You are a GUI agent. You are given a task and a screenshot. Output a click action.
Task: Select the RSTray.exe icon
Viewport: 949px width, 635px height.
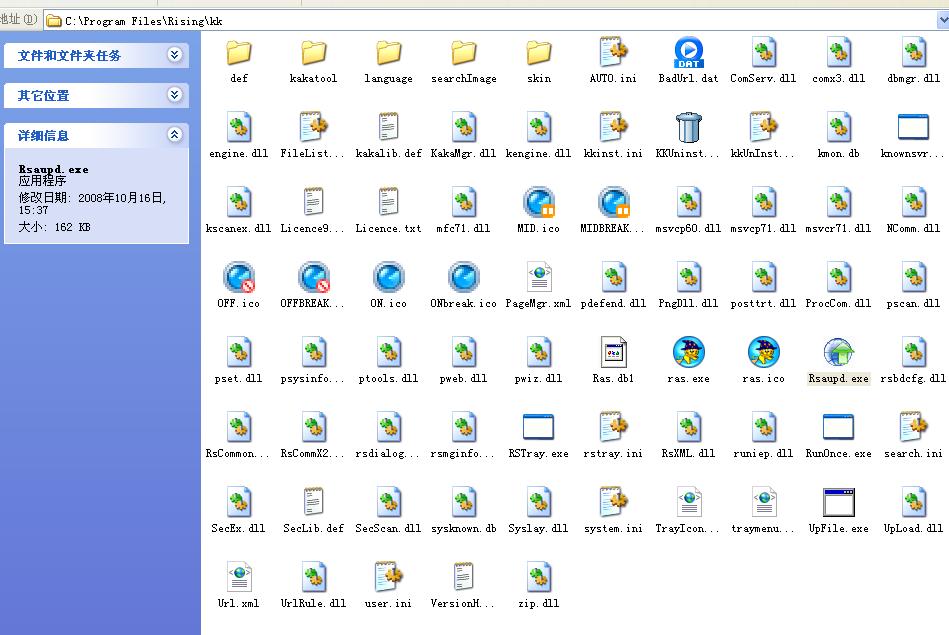[539, 427]
